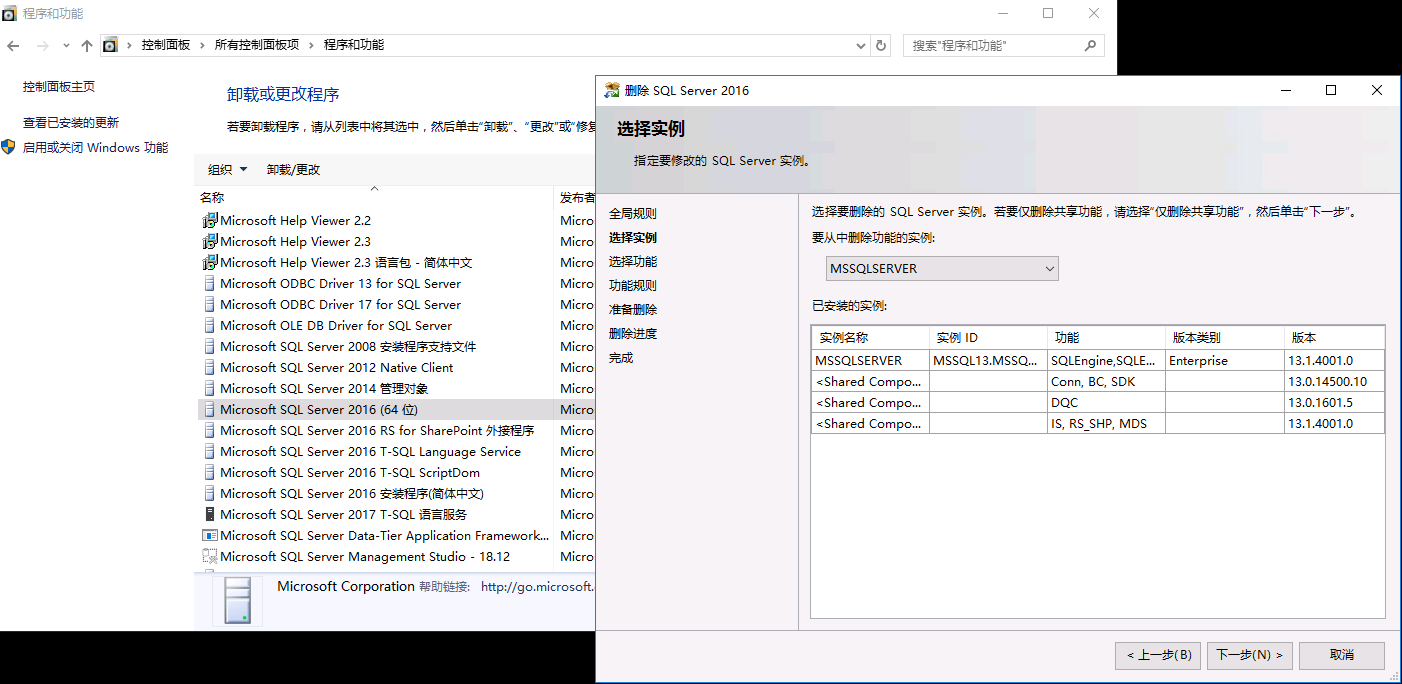Click the Conn, BC, SDK features cell
The height and width of the screenshot is (684, 1402).
pos(1106,382)
